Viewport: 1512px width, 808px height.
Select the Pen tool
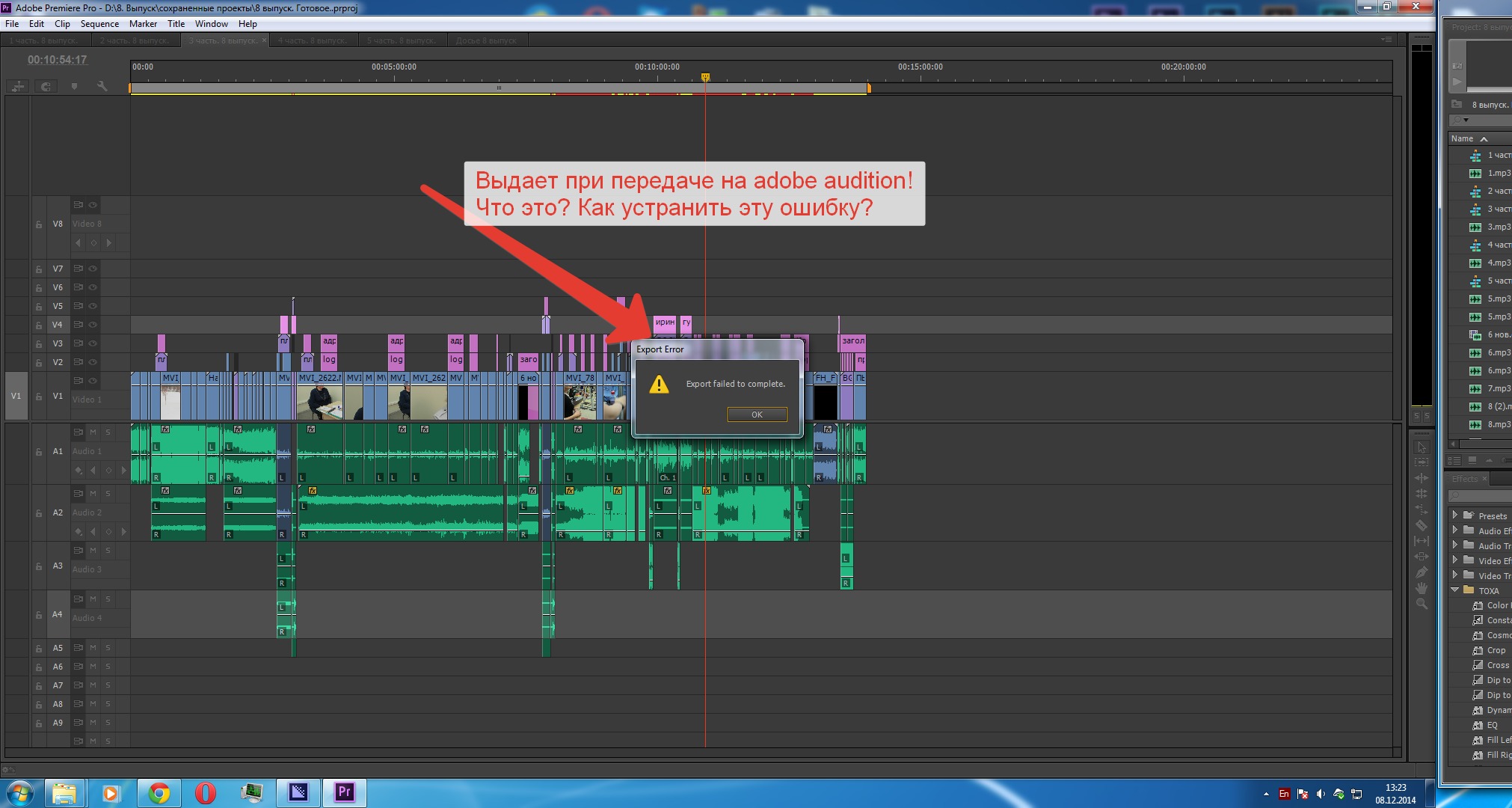[x=1422, y=572]
